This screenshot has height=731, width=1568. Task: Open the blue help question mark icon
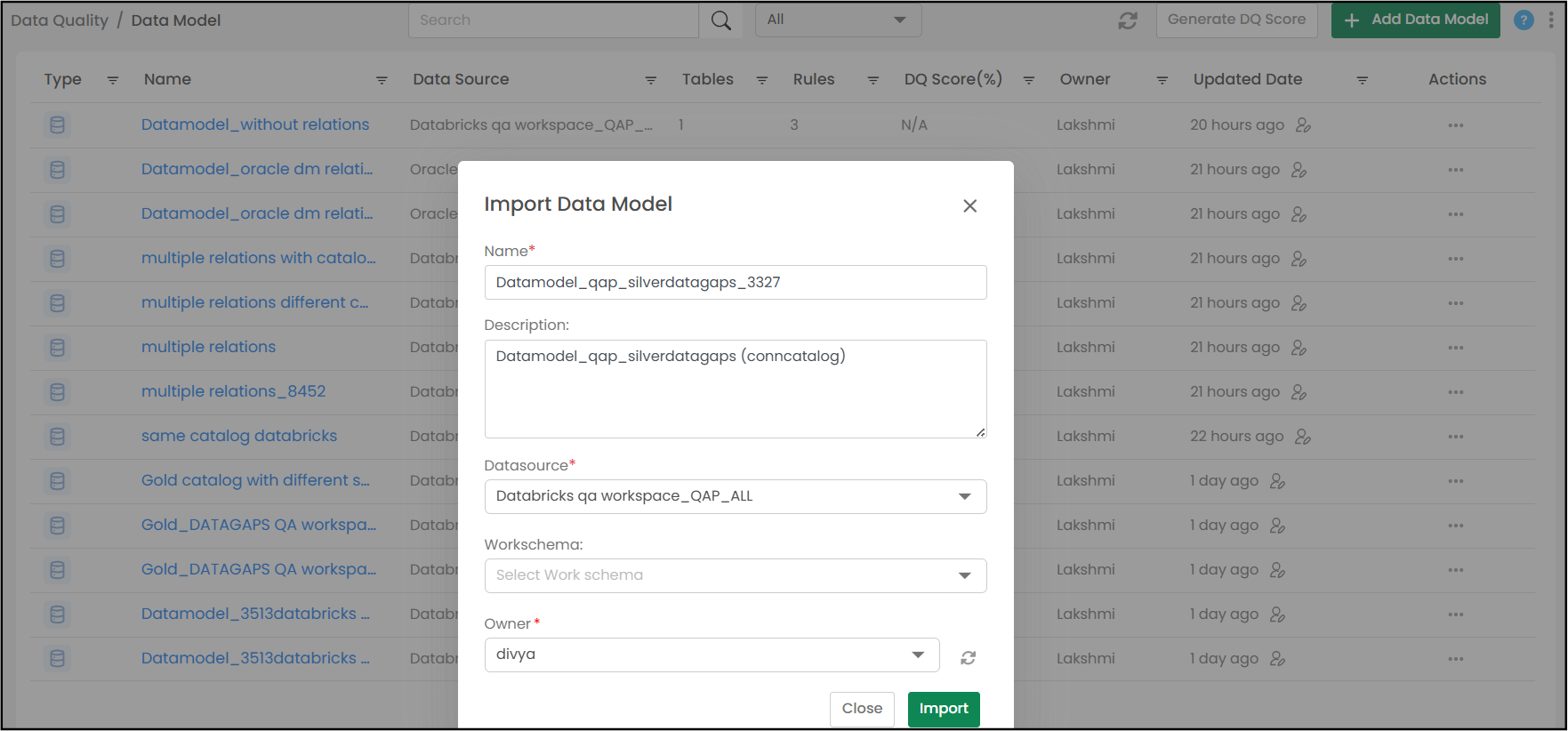[x=1524, y=20]
